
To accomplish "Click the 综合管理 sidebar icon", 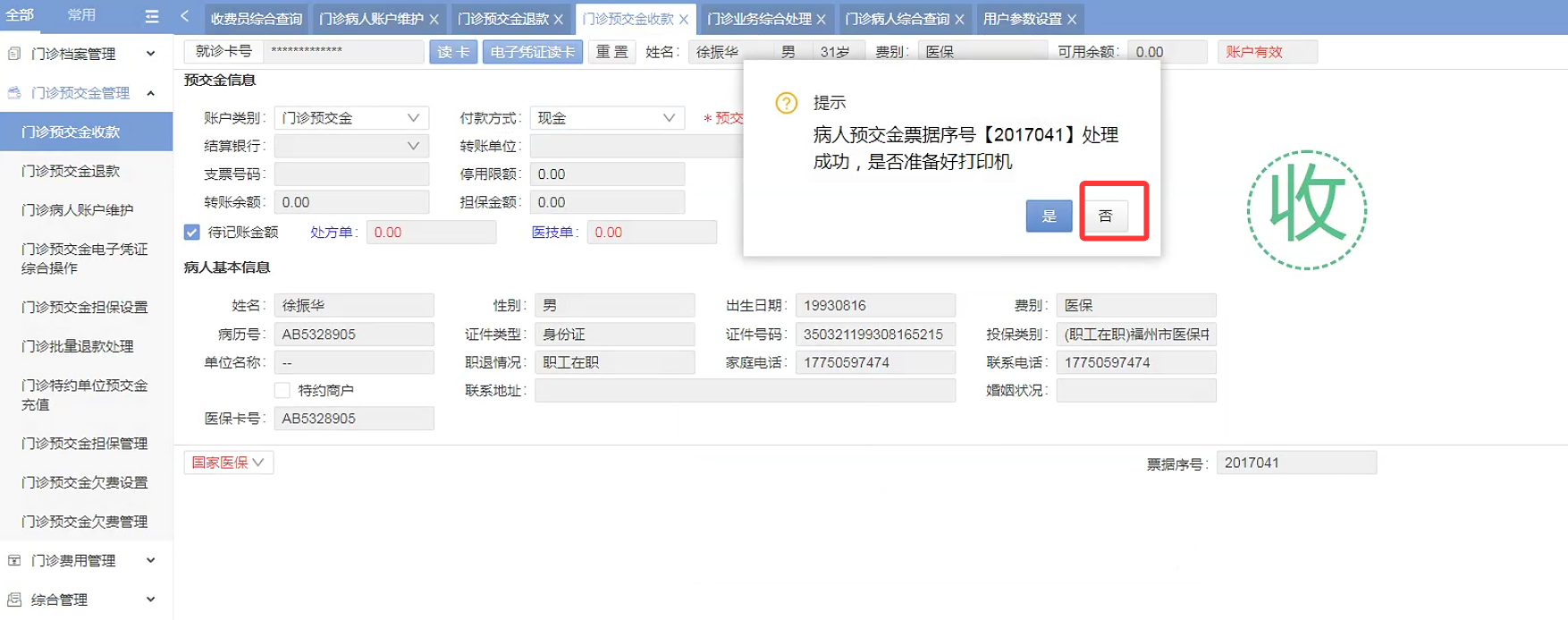I will [14, 599].
